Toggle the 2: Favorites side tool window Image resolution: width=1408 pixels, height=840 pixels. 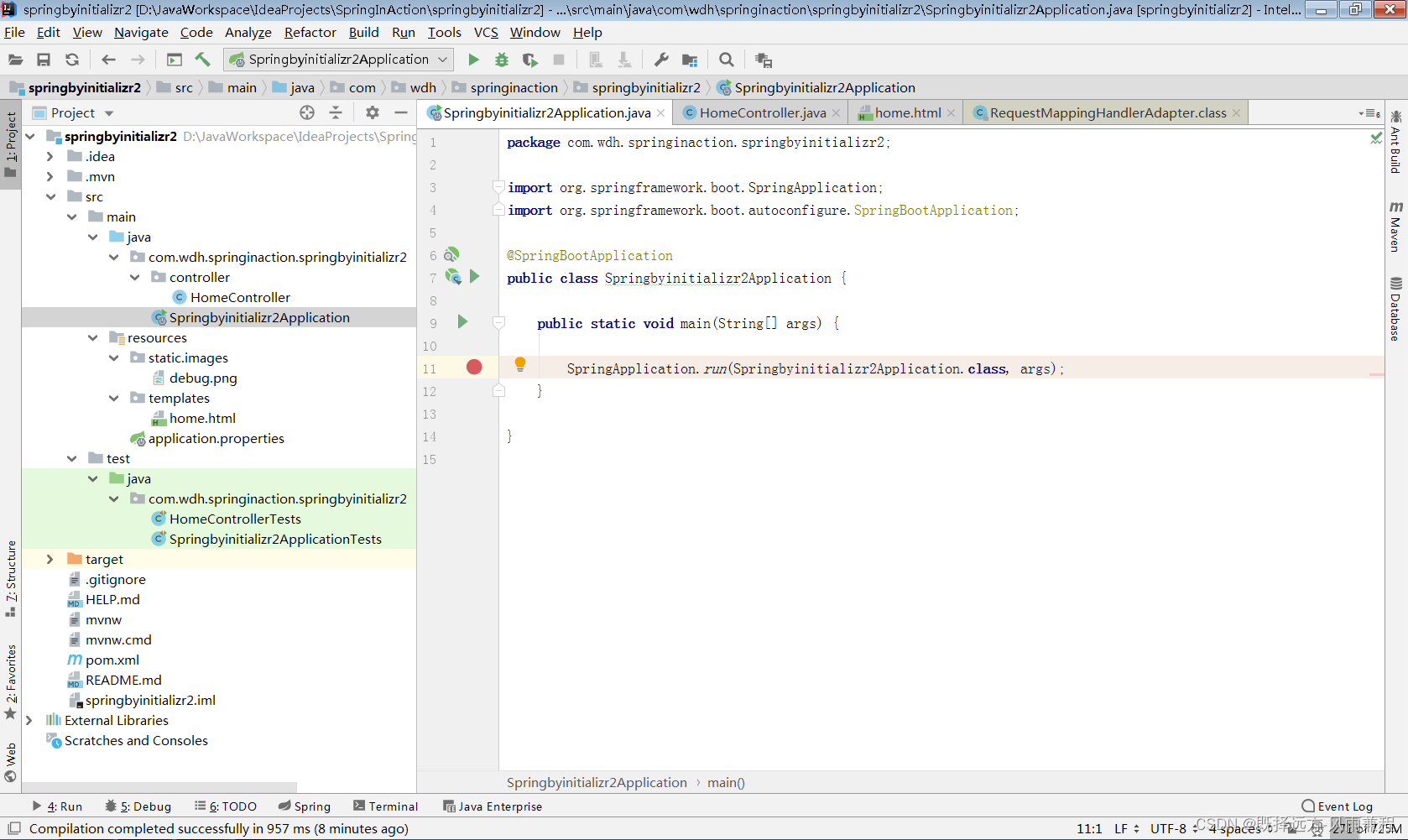pos(11,682)
